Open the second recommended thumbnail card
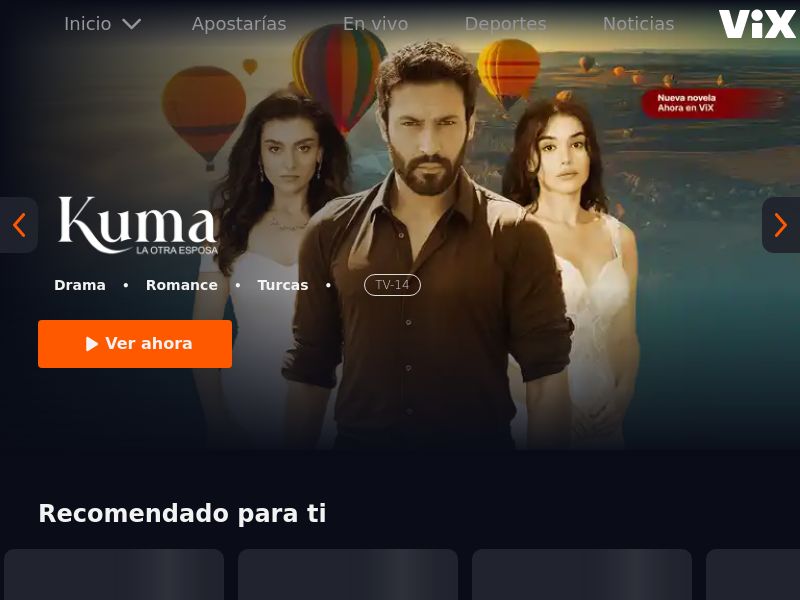The image size is (800, 600). pos(348,574)
